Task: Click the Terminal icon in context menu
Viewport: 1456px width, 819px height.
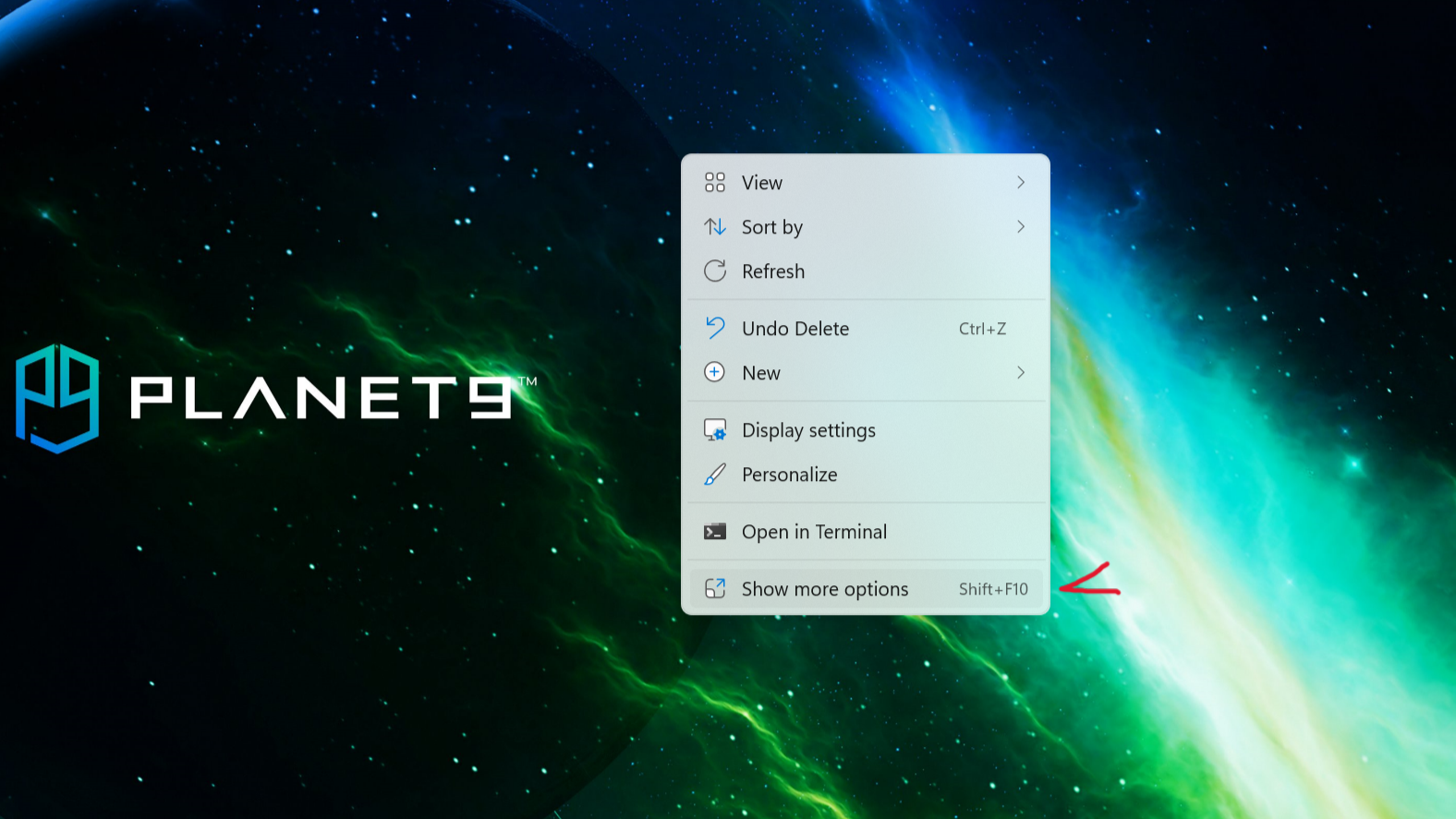Action: tap(715, 532)
